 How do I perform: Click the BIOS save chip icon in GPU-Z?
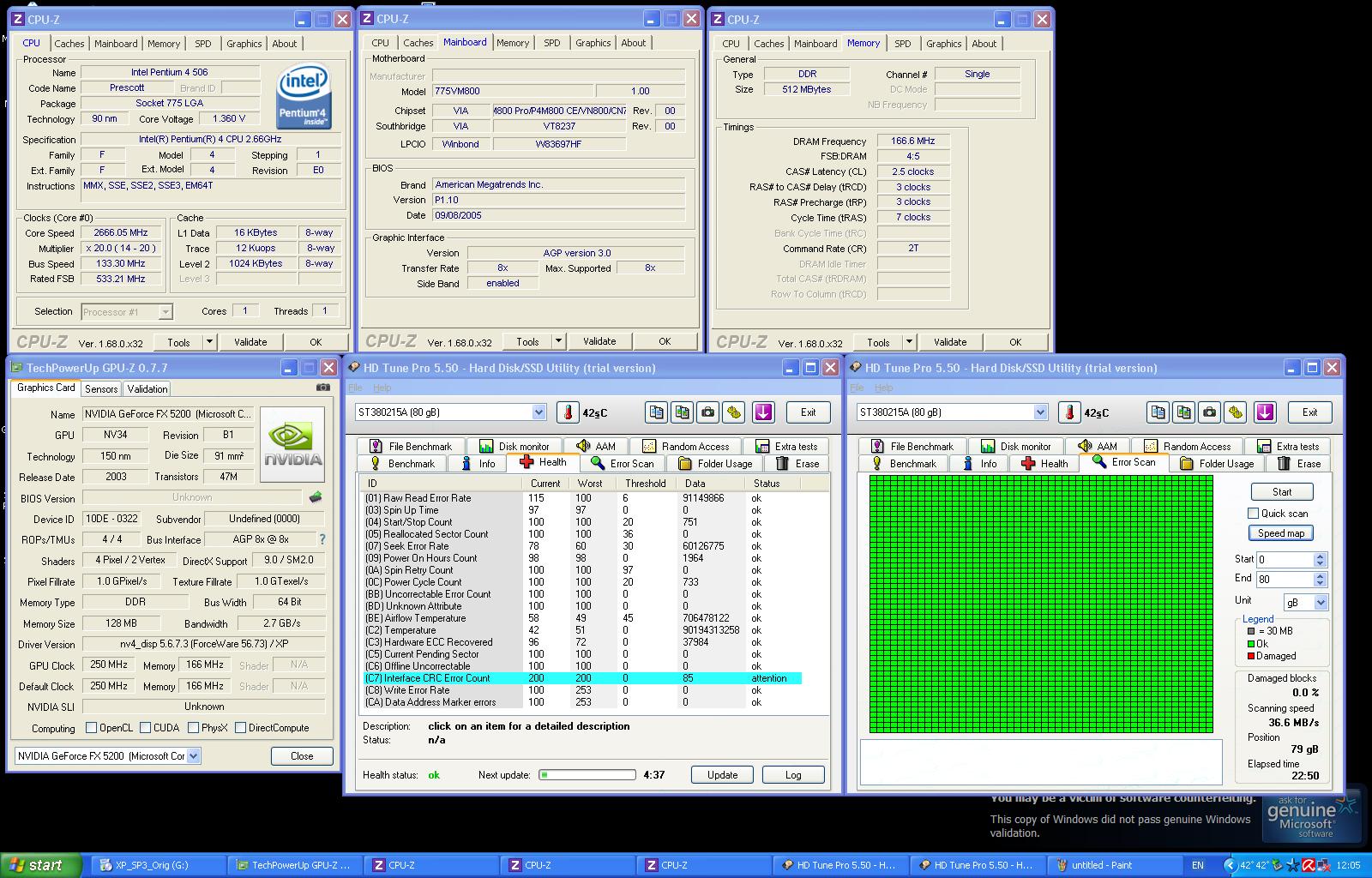pos(316,497)
